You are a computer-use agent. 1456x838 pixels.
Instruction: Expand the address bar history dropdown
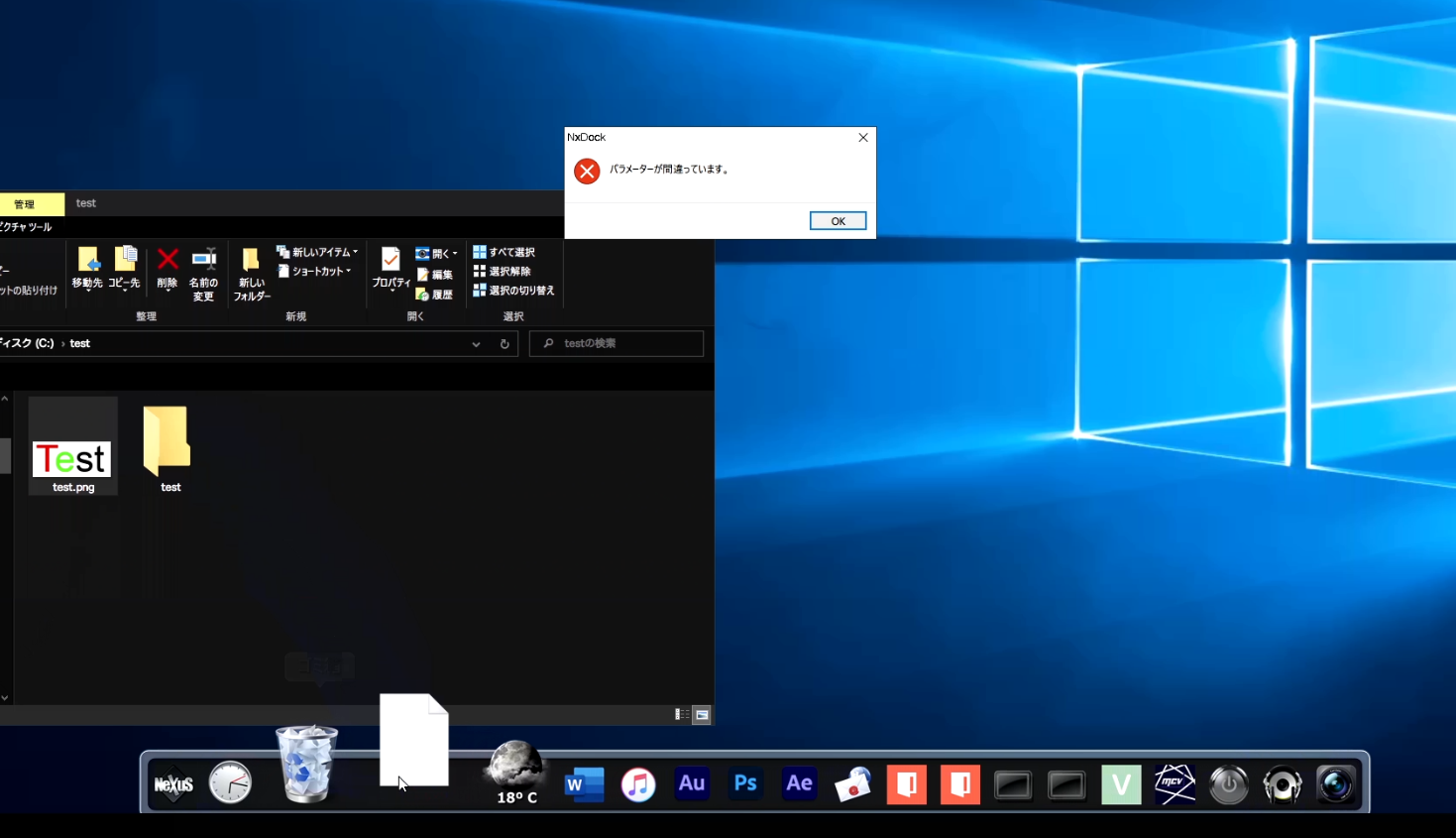click(476, 344)
